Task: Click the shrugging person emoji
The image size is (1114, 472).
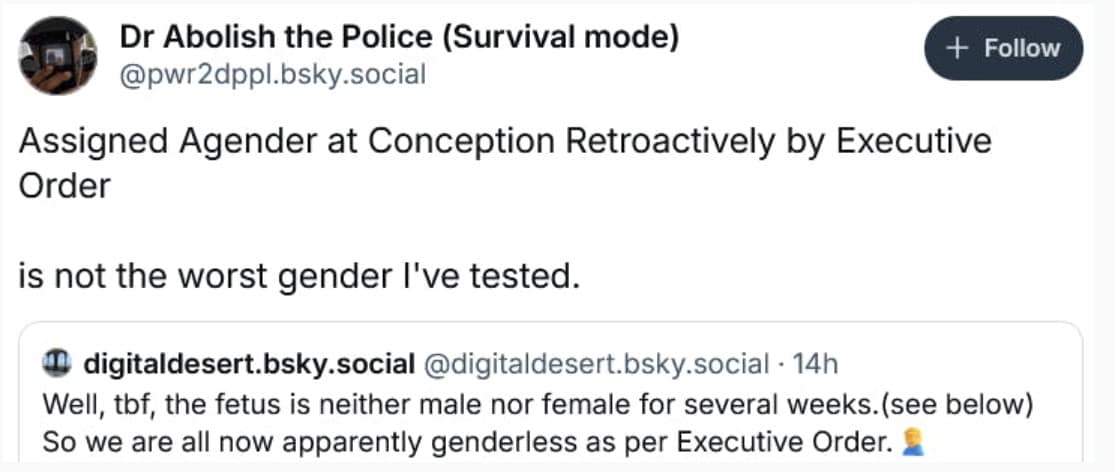Action: (909, 441)
